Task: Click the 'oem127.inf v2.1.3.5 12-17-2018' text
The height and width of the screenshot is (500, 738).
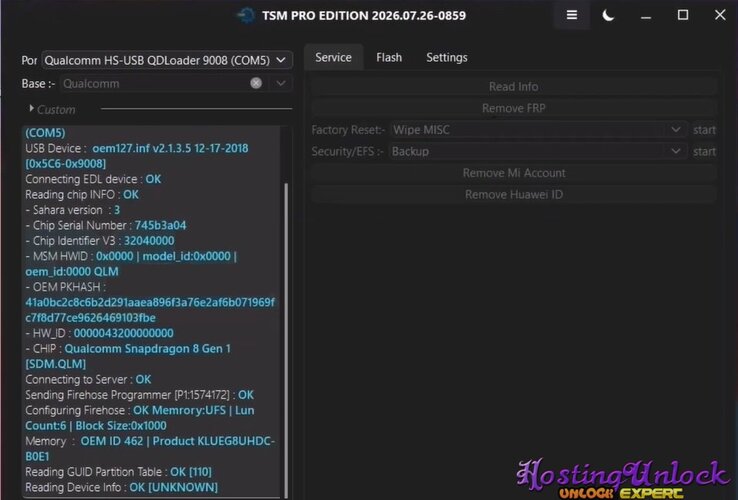Action: (170, 148)
